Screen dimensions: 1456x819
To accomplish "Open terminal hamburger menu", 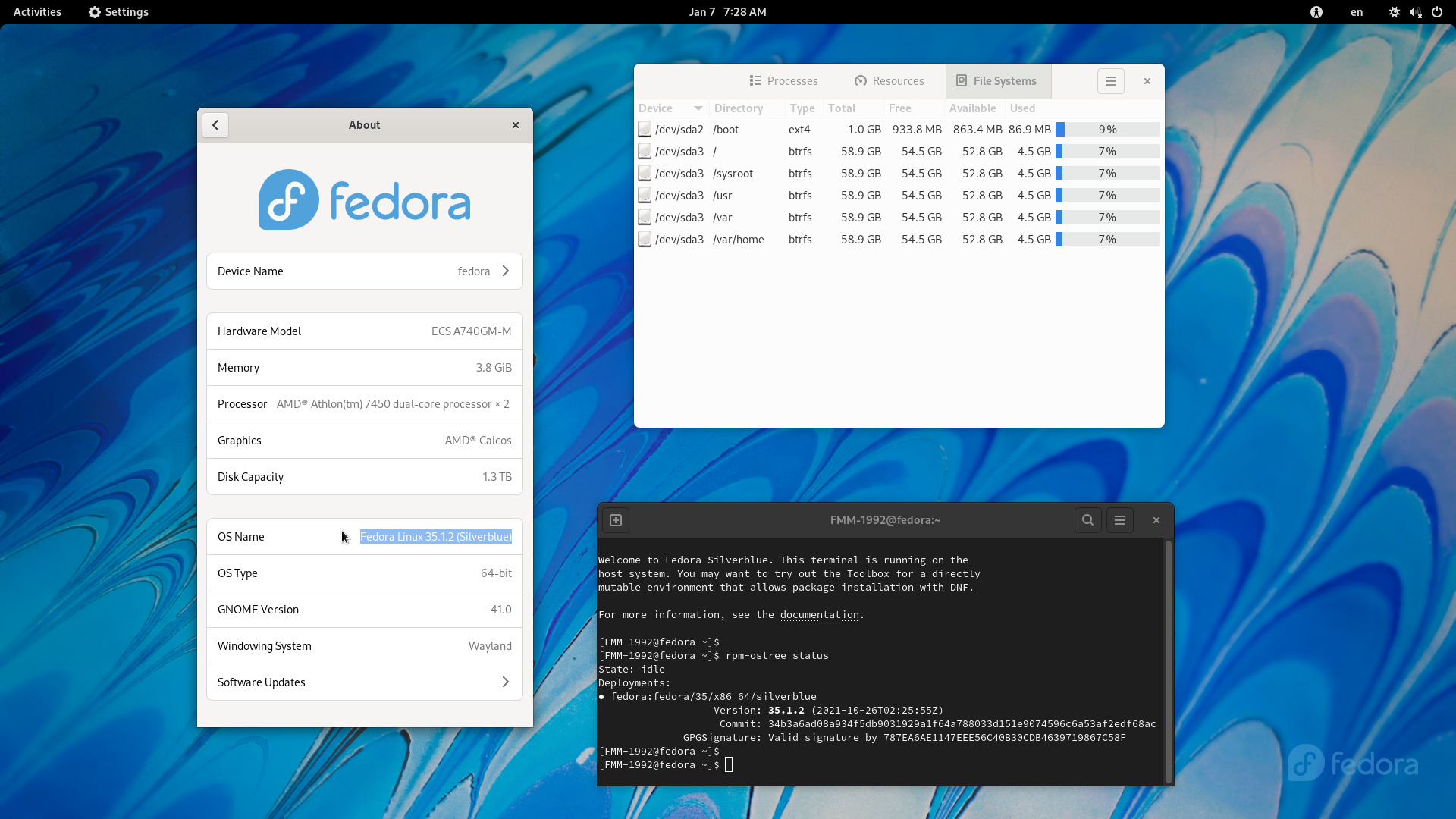I will tap(1120, 520).
